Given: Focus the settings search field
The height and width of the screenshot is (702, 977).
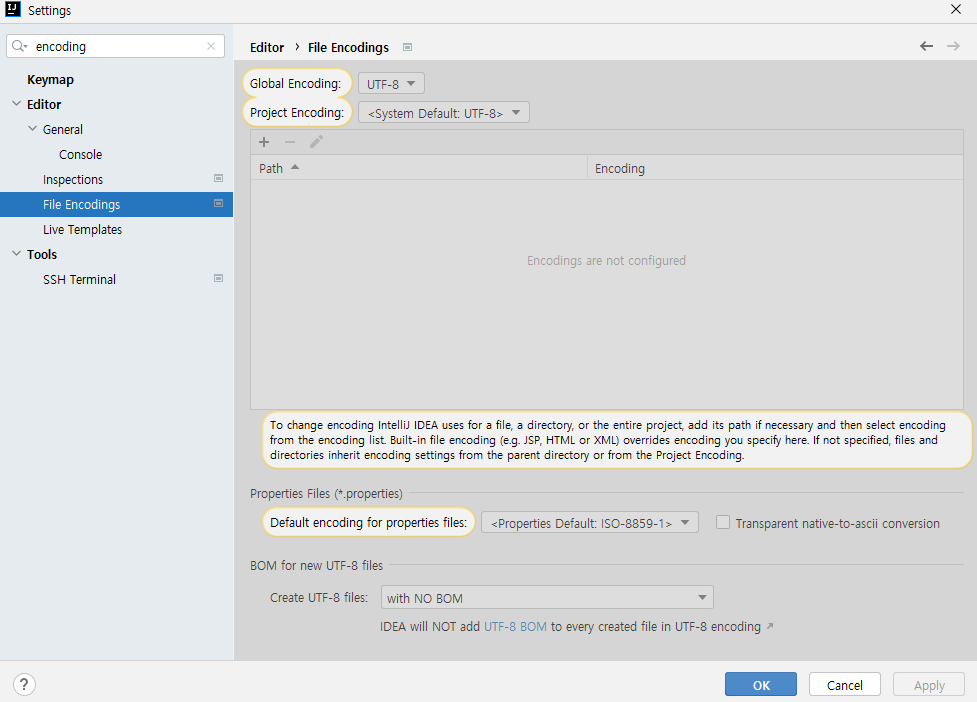Looking at the screenshot, I should 115,46.
